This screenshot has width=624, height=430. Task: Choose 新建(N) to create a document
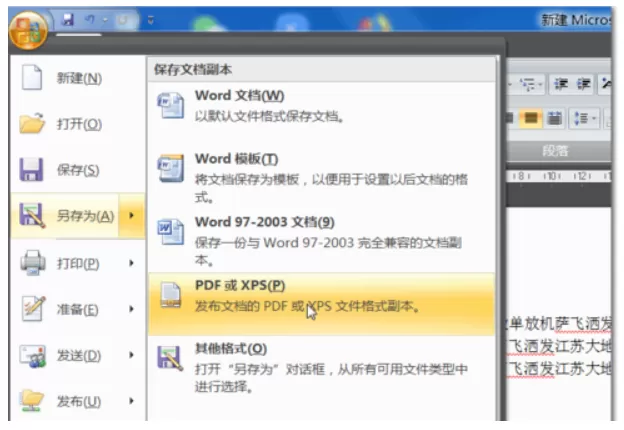[78, 78]
